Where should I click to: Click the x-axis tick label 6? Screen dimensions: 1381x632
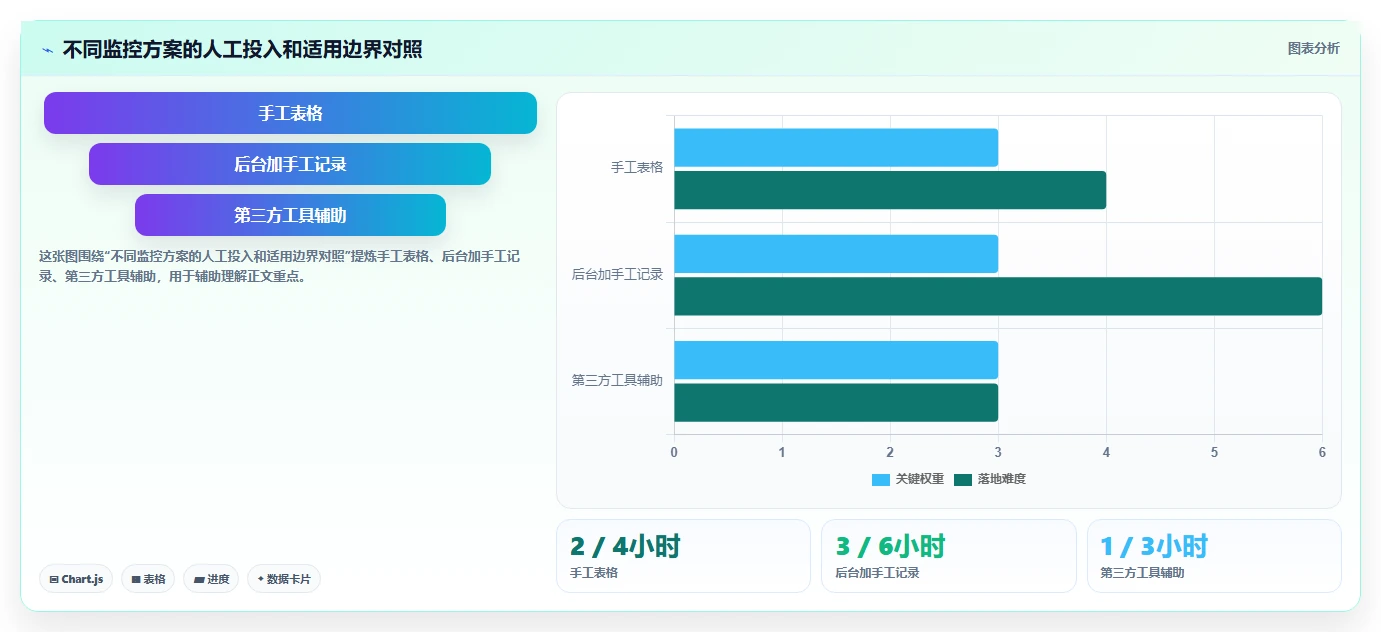[x=1322, y=452]
